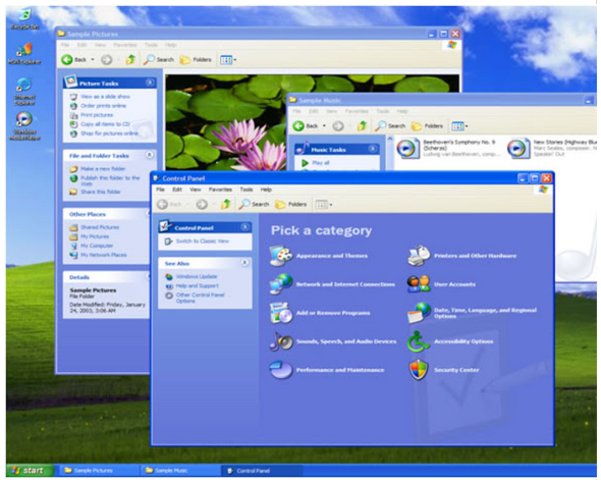Viewport: 601px width, 480px height.
Task: Click Search in Sample Music toolbar
Action: point(390,126)
